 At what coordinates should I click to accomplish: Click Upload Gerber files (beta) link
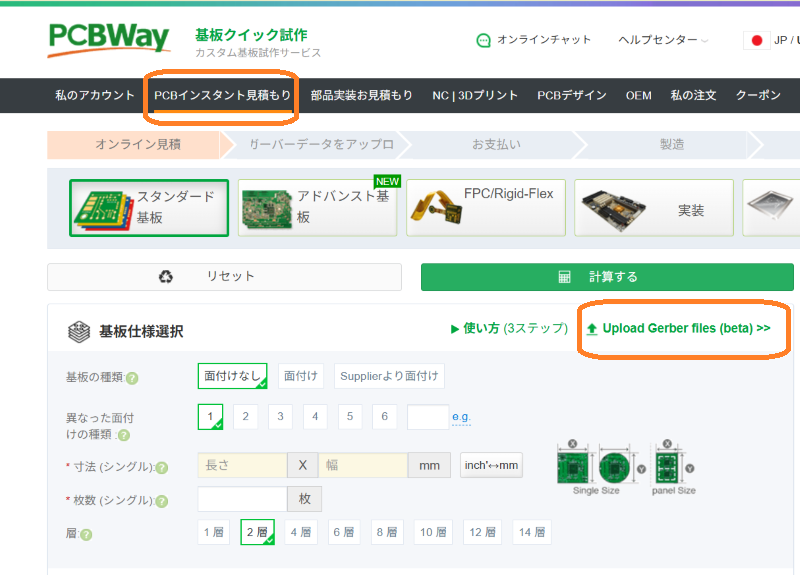click(x=679, y=328)
